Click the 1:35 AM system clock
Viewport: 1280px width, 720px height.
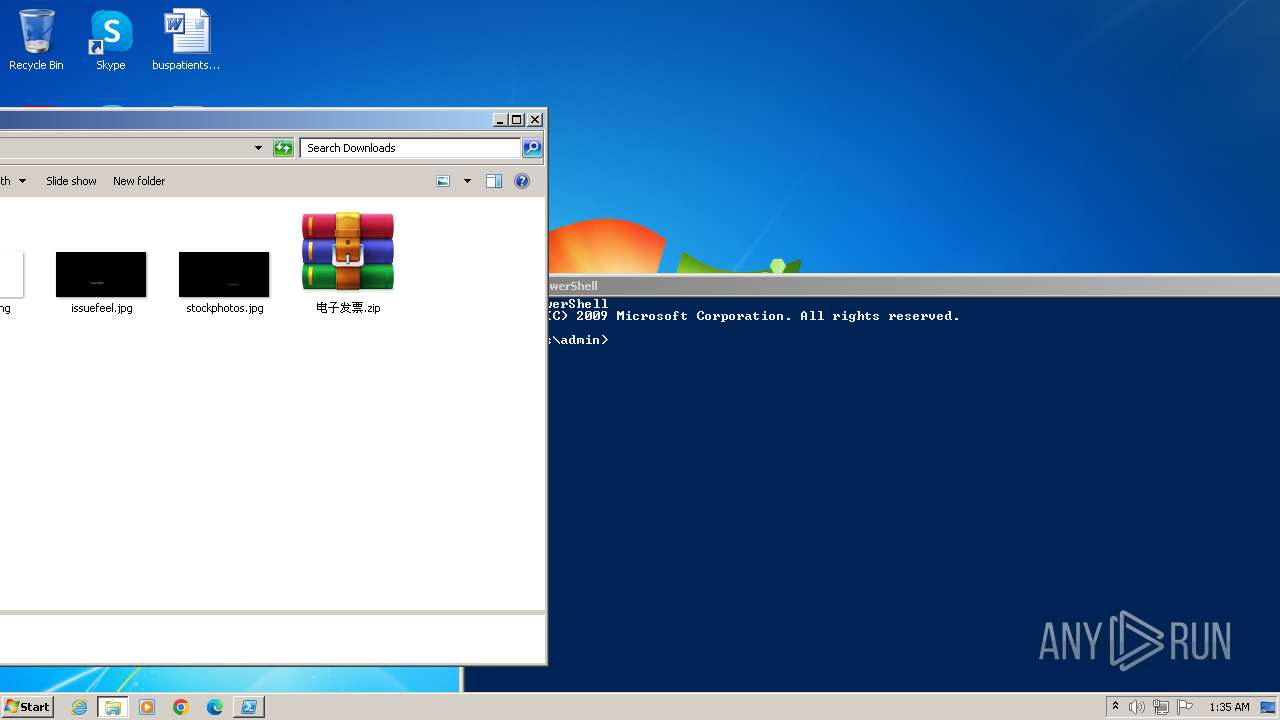point(1229,707)
